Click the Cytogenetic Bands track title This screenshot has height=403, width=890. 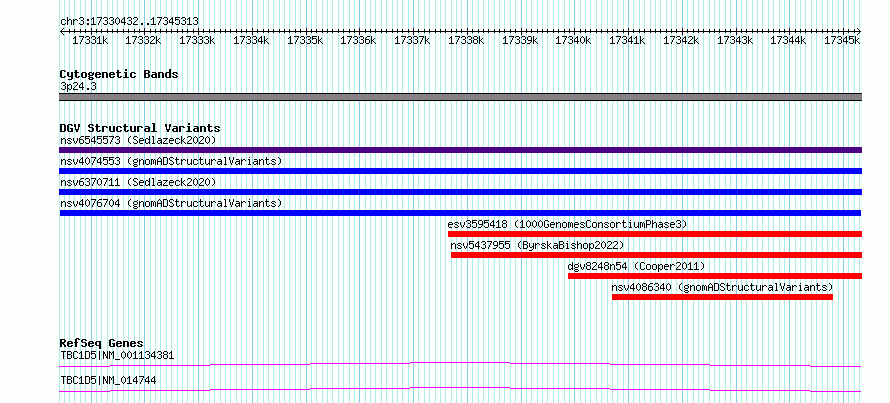pyautogui.click(x=119, y=74)
